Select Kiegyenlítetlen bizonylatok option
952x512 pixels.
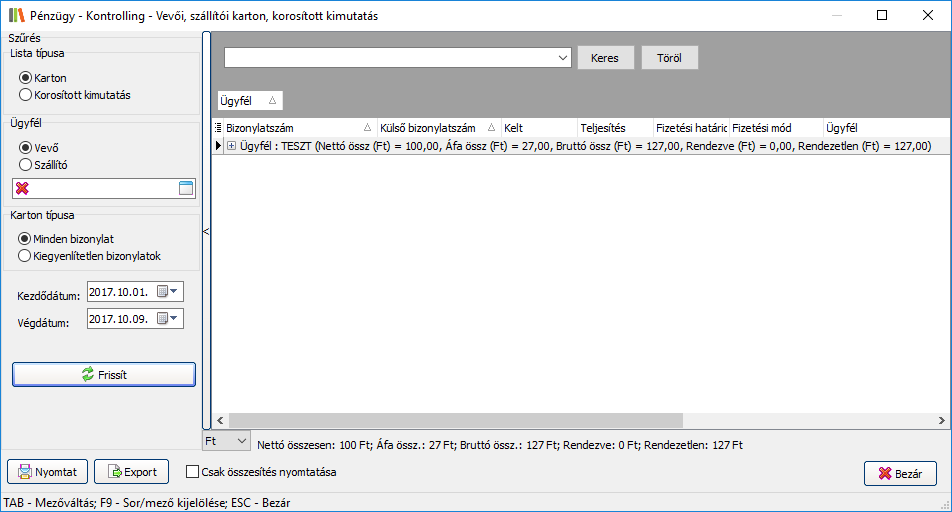pos(26,256)
